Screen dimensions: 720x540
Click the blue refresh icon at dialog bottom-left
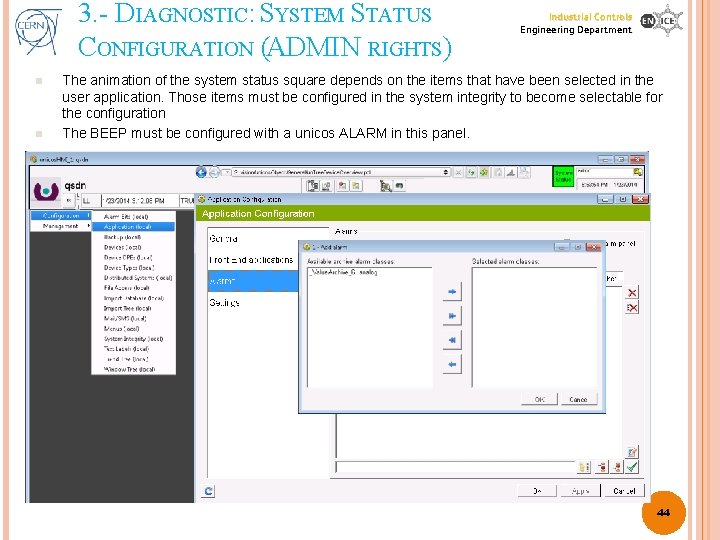coord(208,491)
